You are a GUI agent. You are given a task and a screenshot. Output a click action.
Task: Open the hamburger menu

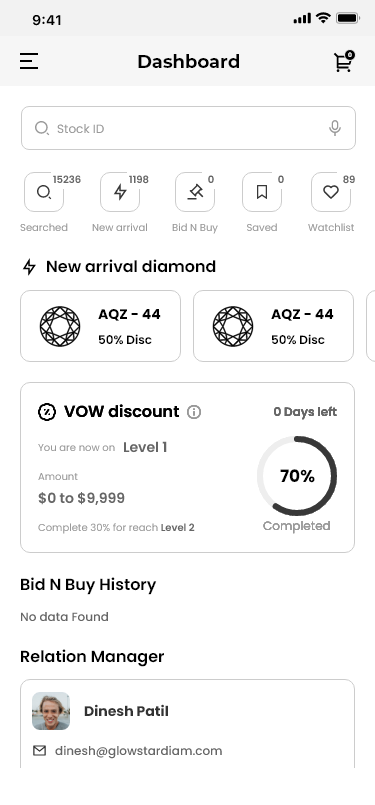(29, 61)
